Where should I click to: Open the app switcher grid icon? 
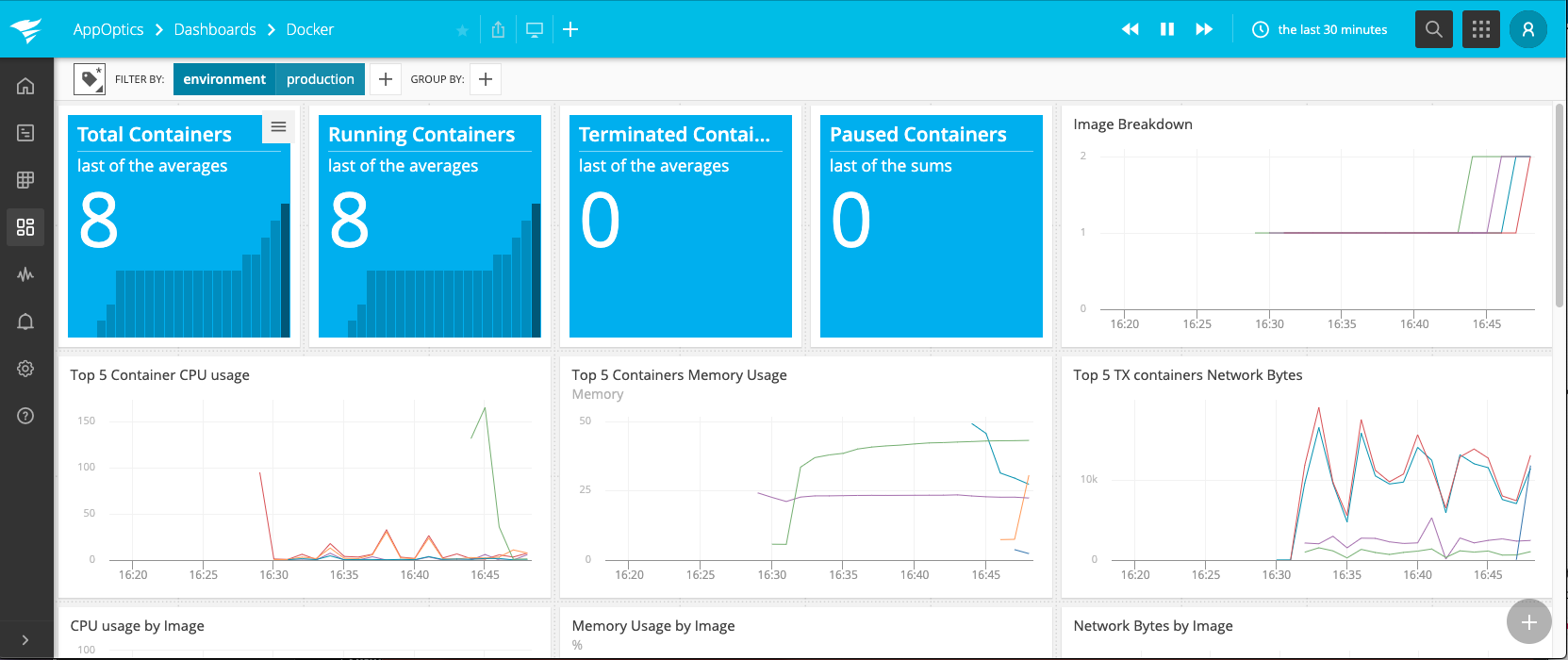(1481, 29)
